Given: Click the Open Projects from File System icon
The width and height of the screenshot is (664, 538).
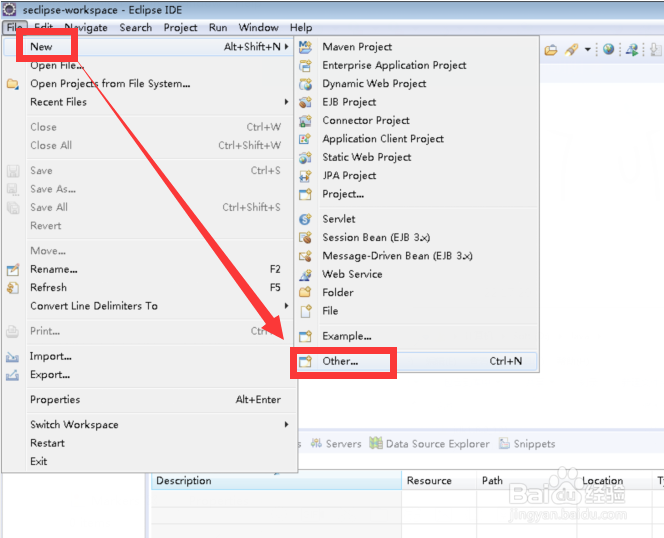Looking at the screenshot, I should click(13, 84).
